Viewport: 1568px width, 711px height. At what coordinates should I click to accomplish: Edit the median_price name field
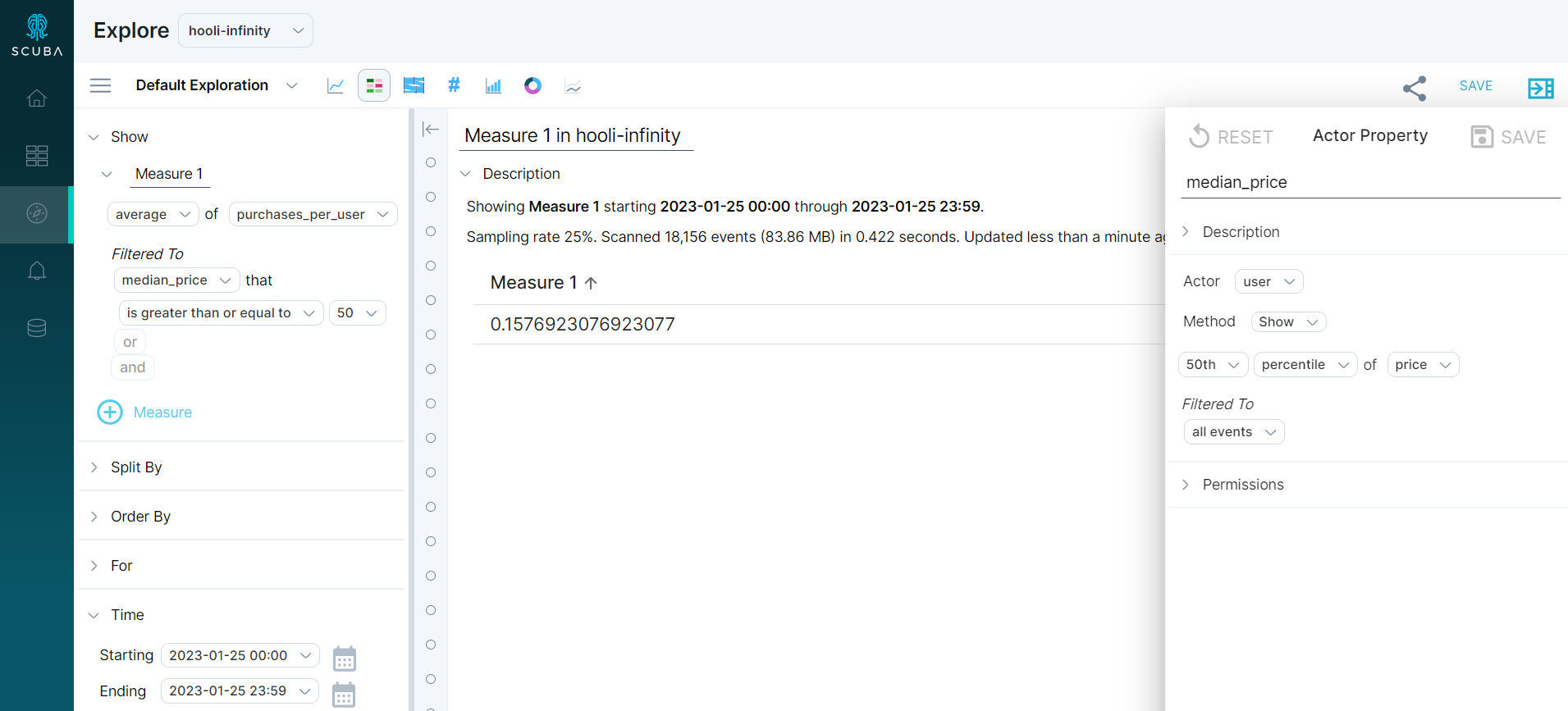(1370, 182)
